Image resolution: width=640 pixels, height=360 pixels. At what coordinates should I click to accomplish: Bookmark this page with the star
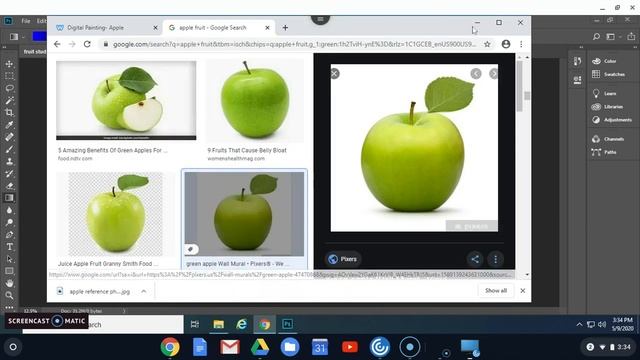(487, 44)
